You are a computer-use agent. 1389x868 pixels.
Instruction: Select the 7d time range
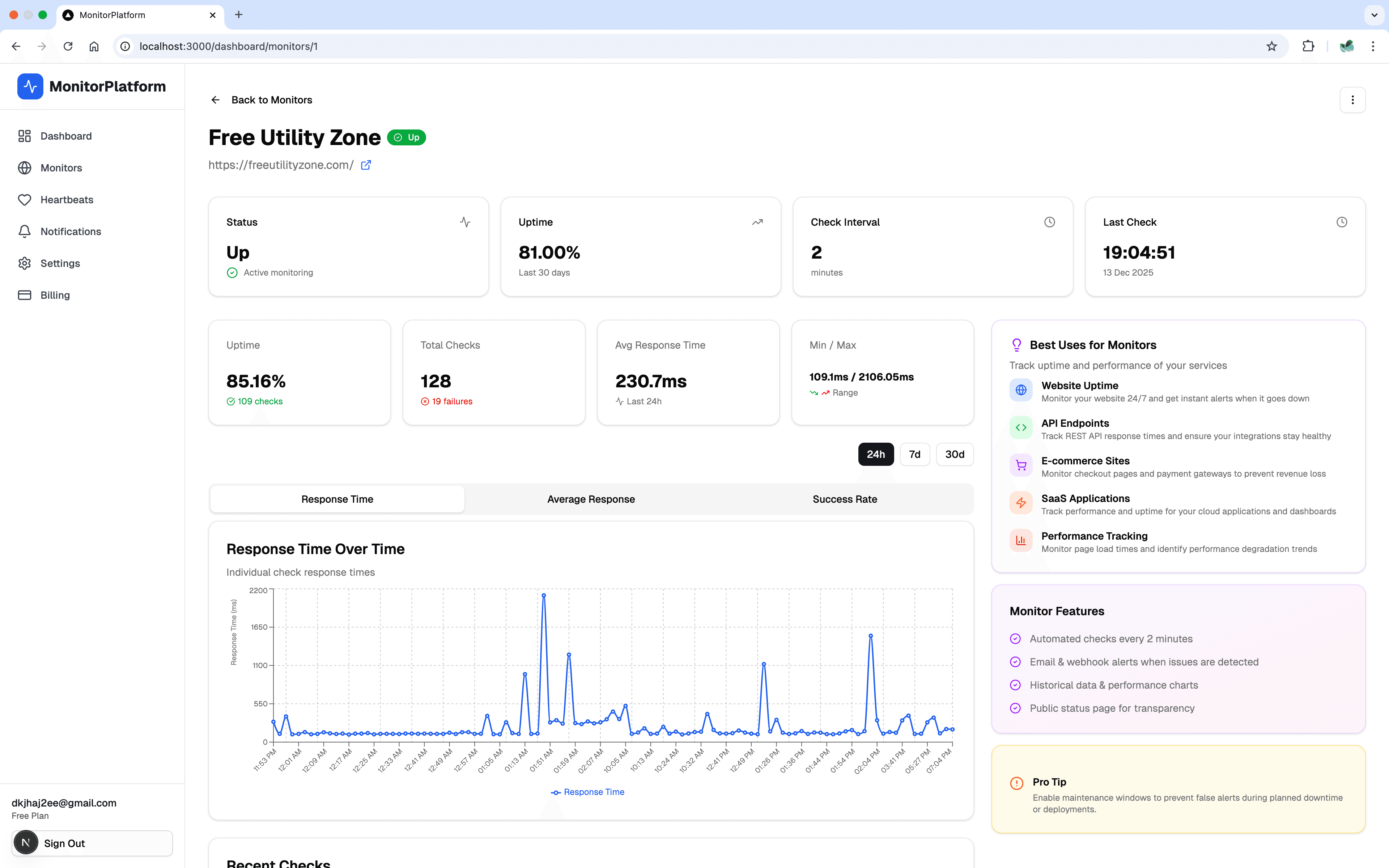[915, 454]
